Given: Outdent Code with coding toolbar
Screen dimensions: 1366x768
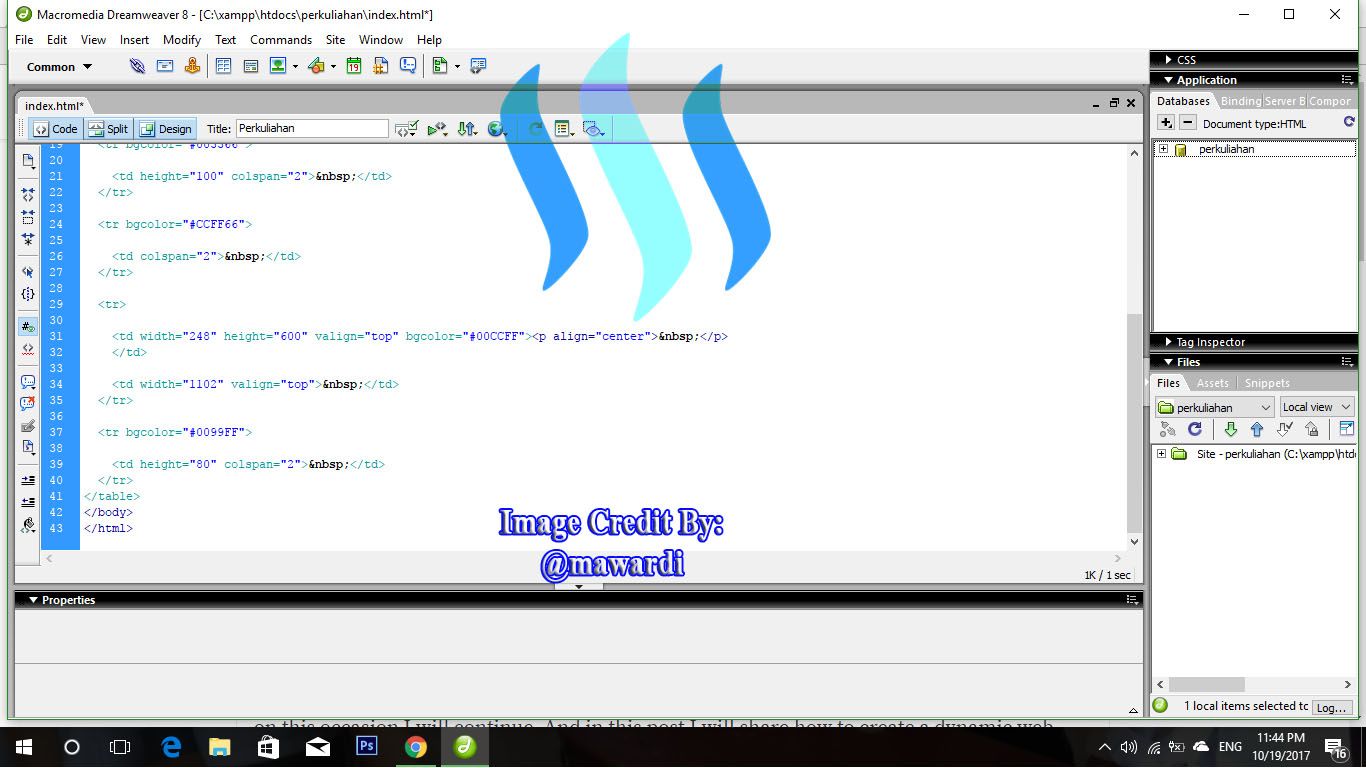Looking at the screenshot, I should pos(28,502).
